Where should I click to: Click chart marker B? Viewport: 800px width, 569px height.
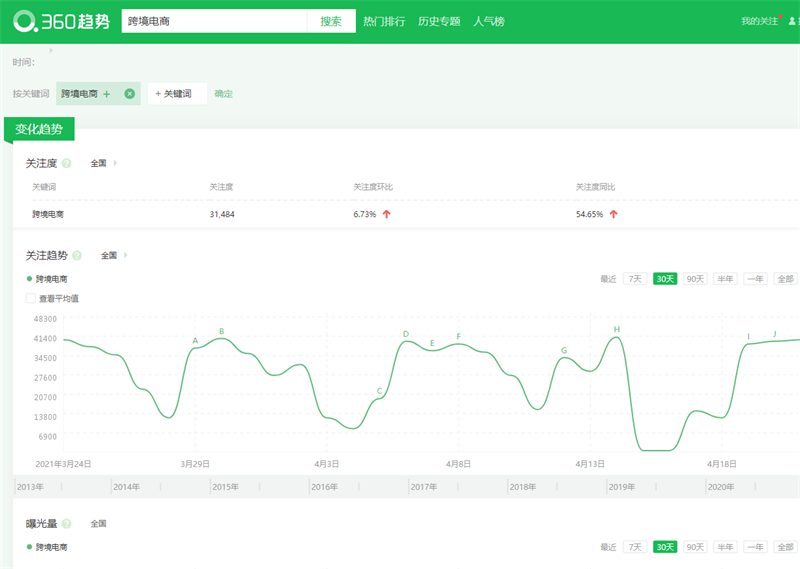[221, 331]
